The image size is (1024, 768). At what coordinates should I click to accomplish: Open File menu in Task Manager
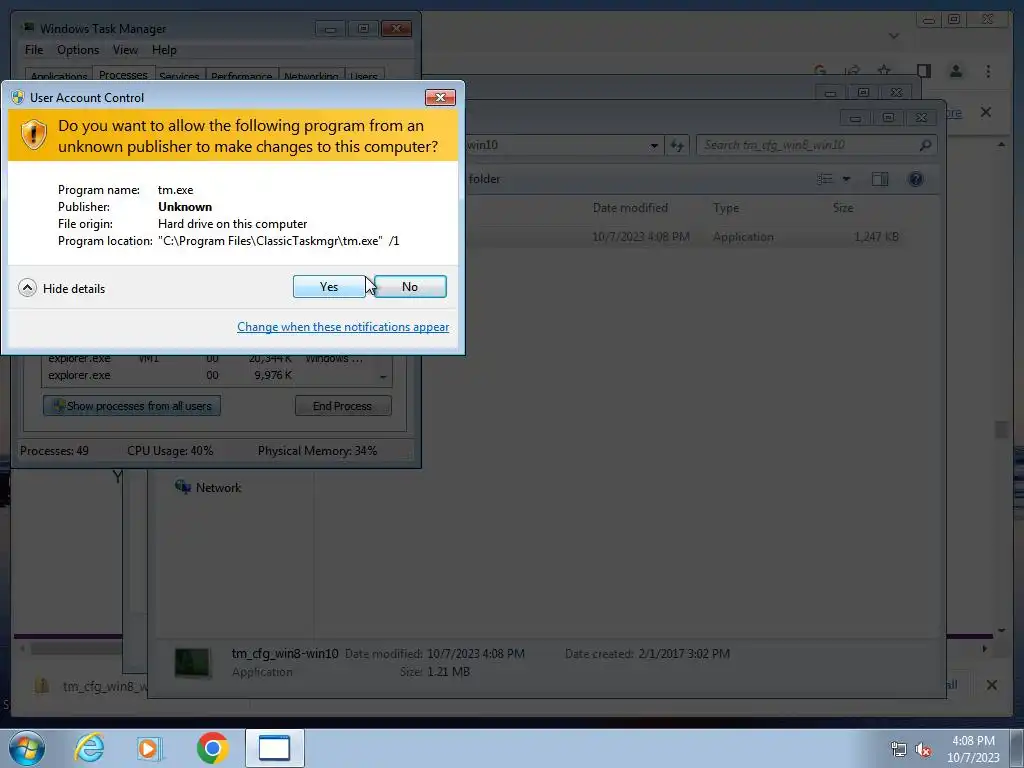pyautogui.click(x=34, y=50)
